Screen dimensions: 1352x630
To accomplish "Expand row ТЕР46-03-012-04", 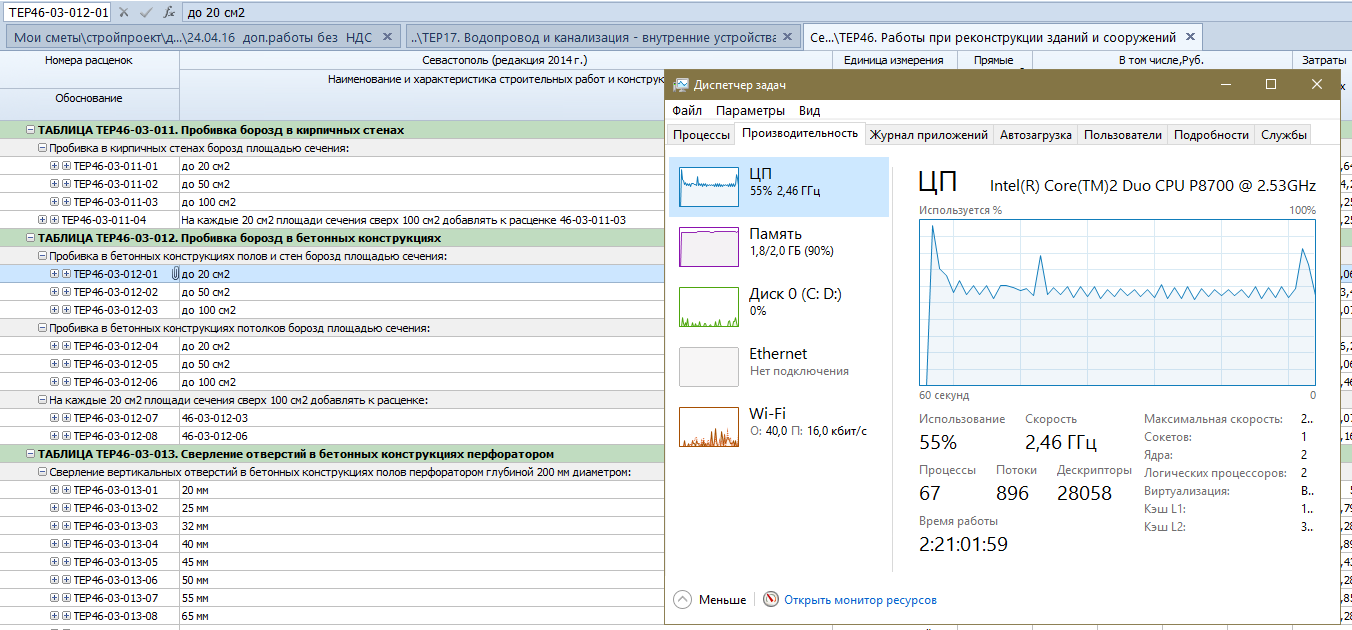I will (x=55, y=346).
